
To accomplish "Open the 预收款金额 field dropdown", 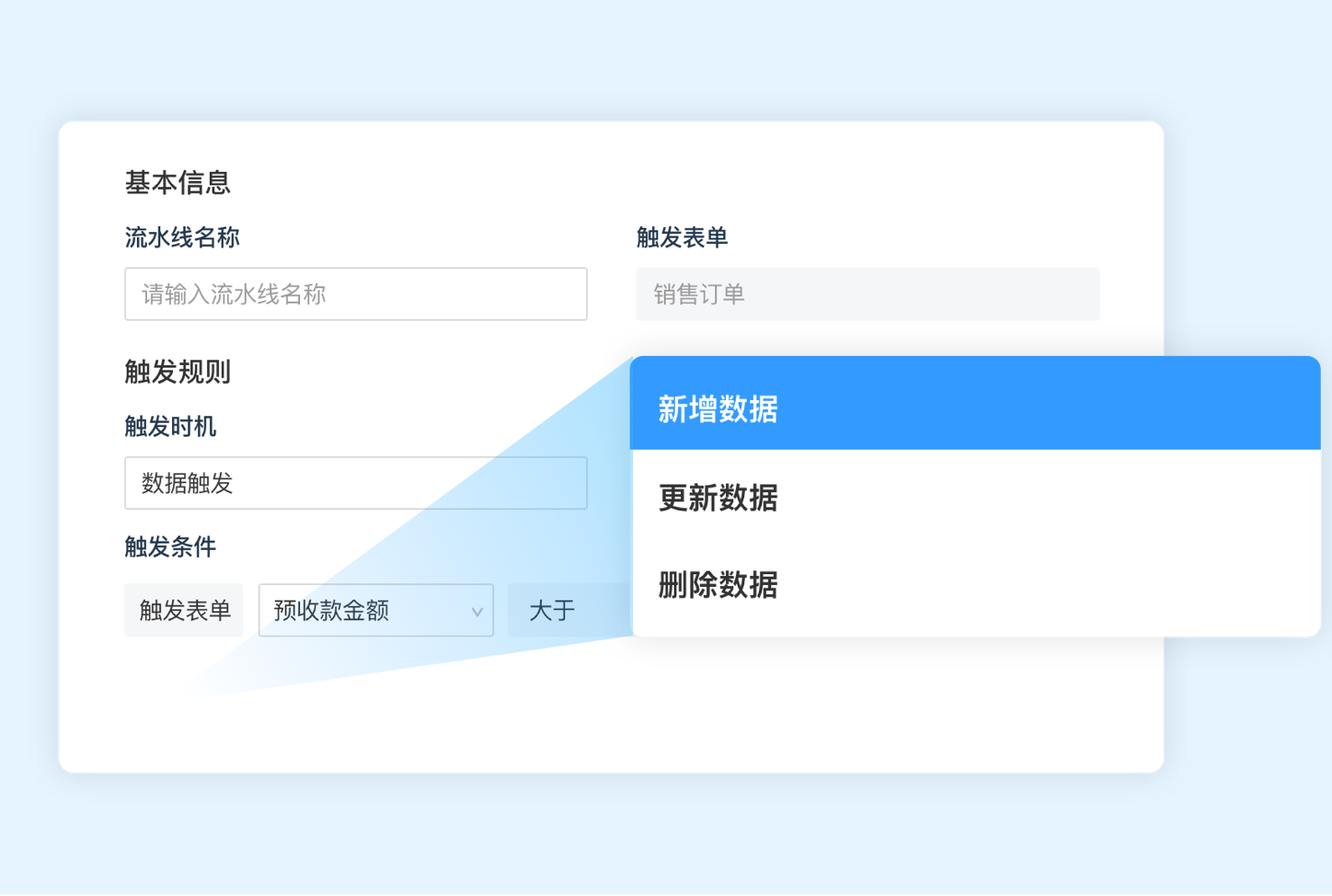I will pyautogui.click(x=368, y=610).
